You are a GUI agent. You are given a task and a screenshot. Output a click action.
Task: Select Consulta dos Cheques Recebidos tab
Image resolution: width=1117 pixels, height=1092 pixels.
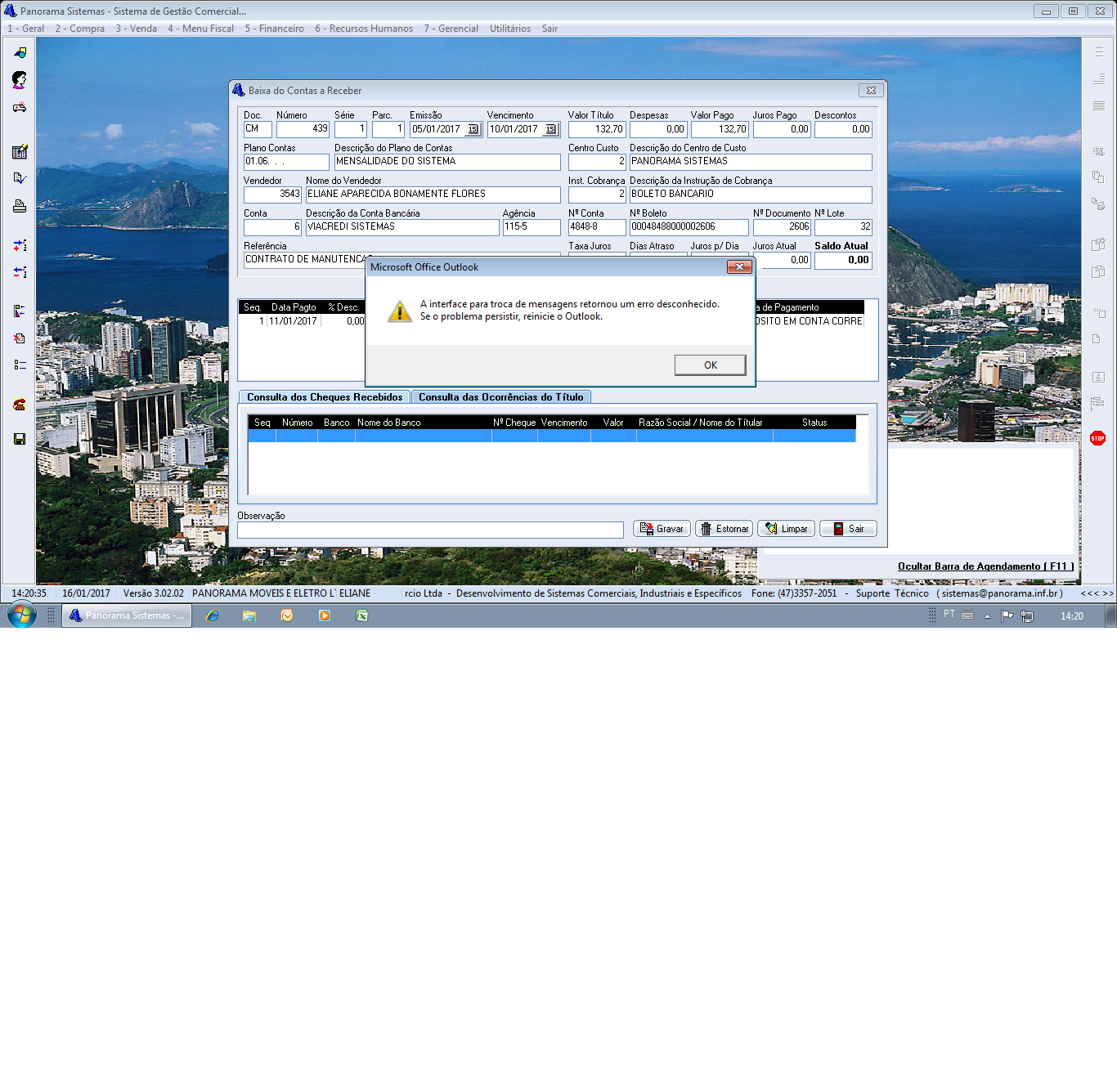[325, 397]
